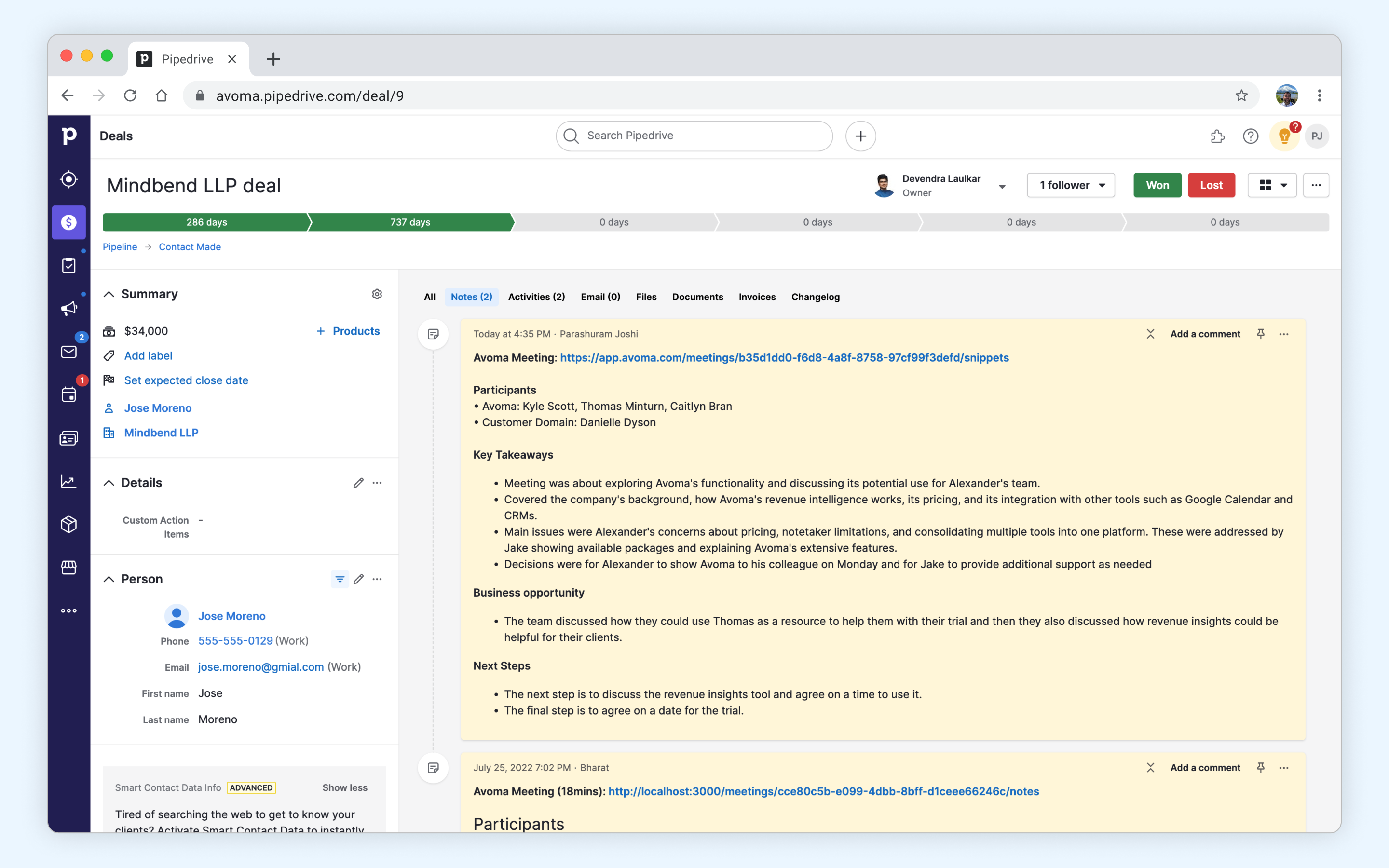Collapse the Details section
Screen dimensions: 1389x868
tap(109, 483)
